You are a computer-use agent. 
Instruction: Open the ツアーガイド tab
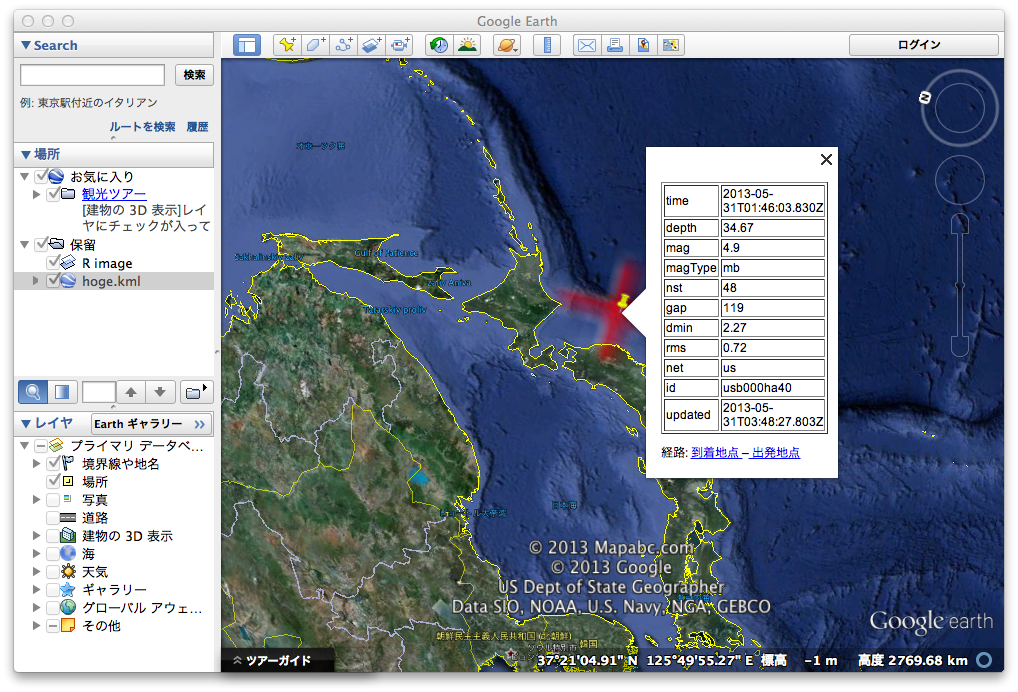278,660
